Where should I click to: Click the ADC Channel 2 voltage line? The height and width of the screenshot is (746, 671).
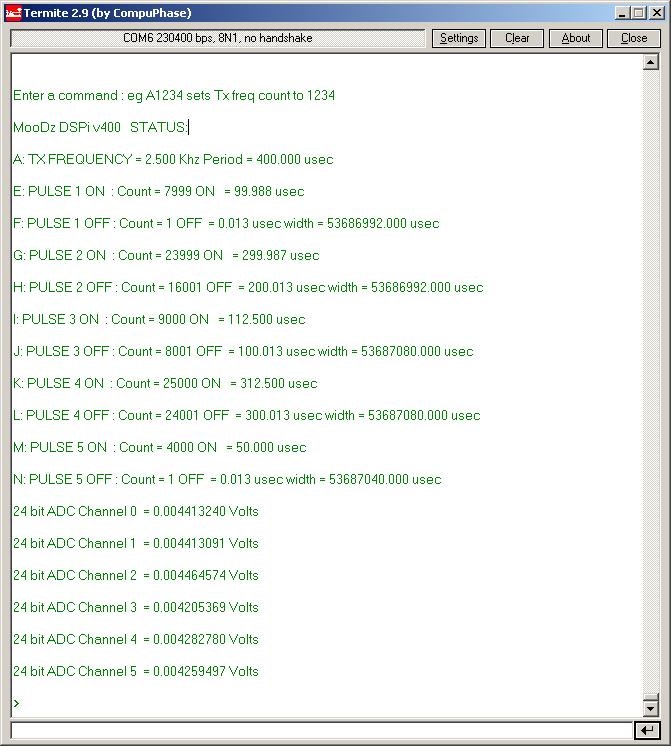click(136, 575)
